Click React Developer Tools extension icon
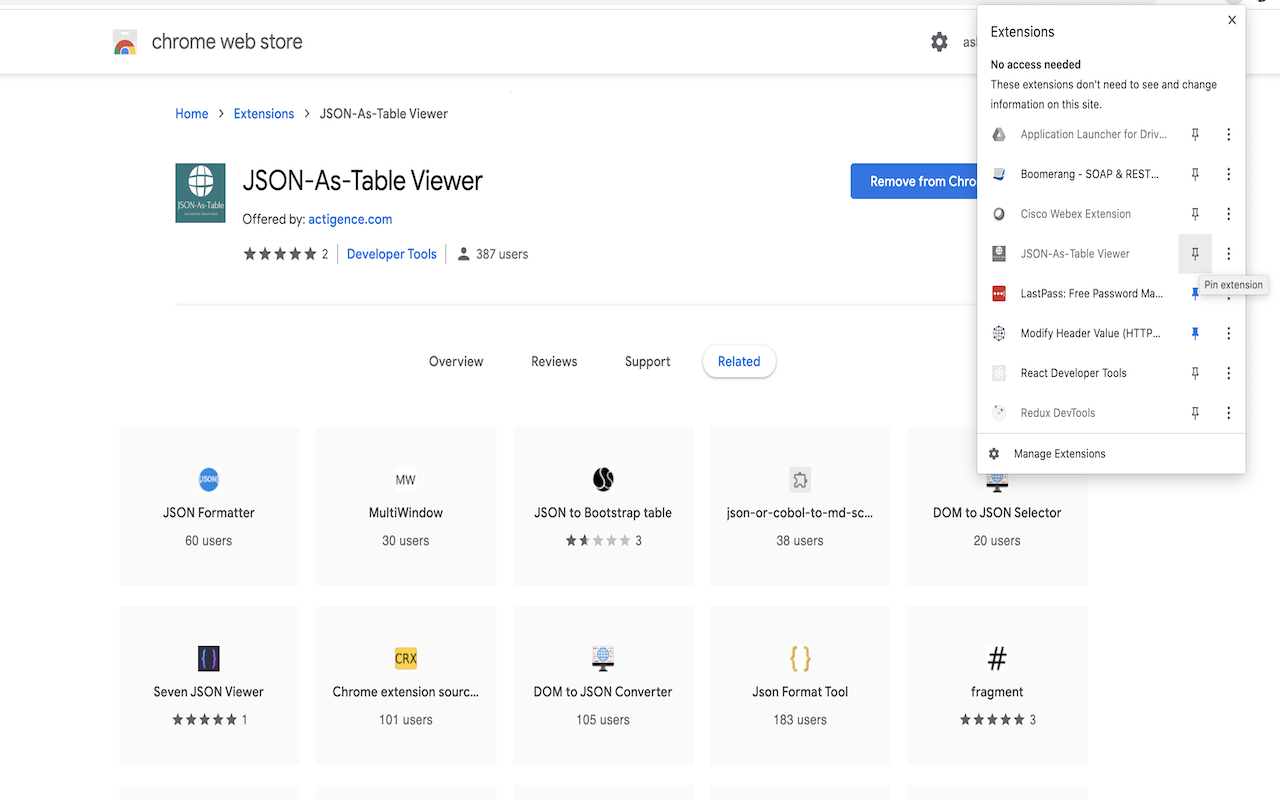The width and height of the screenshot is (1280, 800). pyautogui.click(x=998, y=373)
